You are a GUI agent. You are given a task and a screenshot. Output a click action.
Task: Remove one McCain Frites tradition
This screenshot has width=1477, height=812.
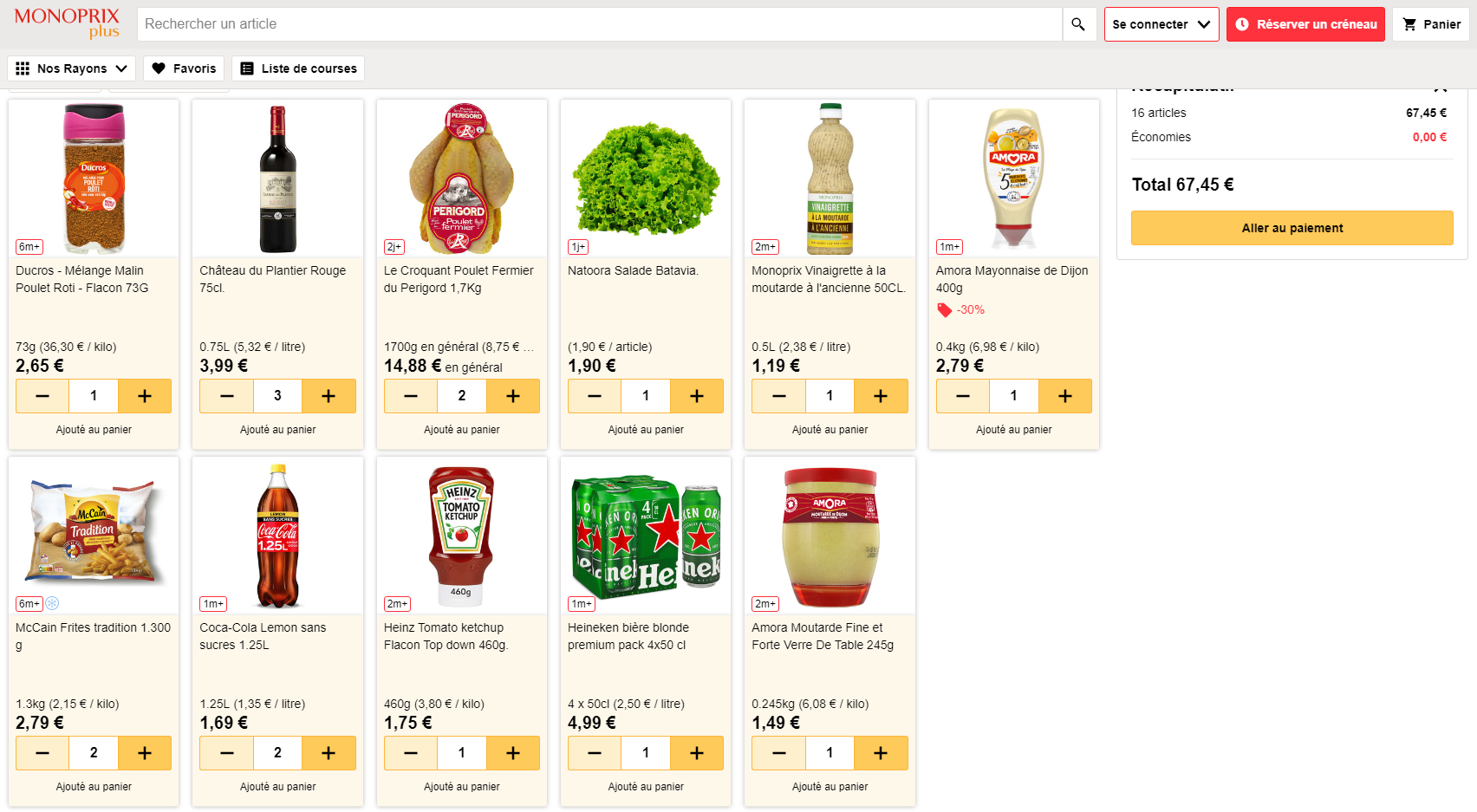pyautogui.click(x=42, y=753)
